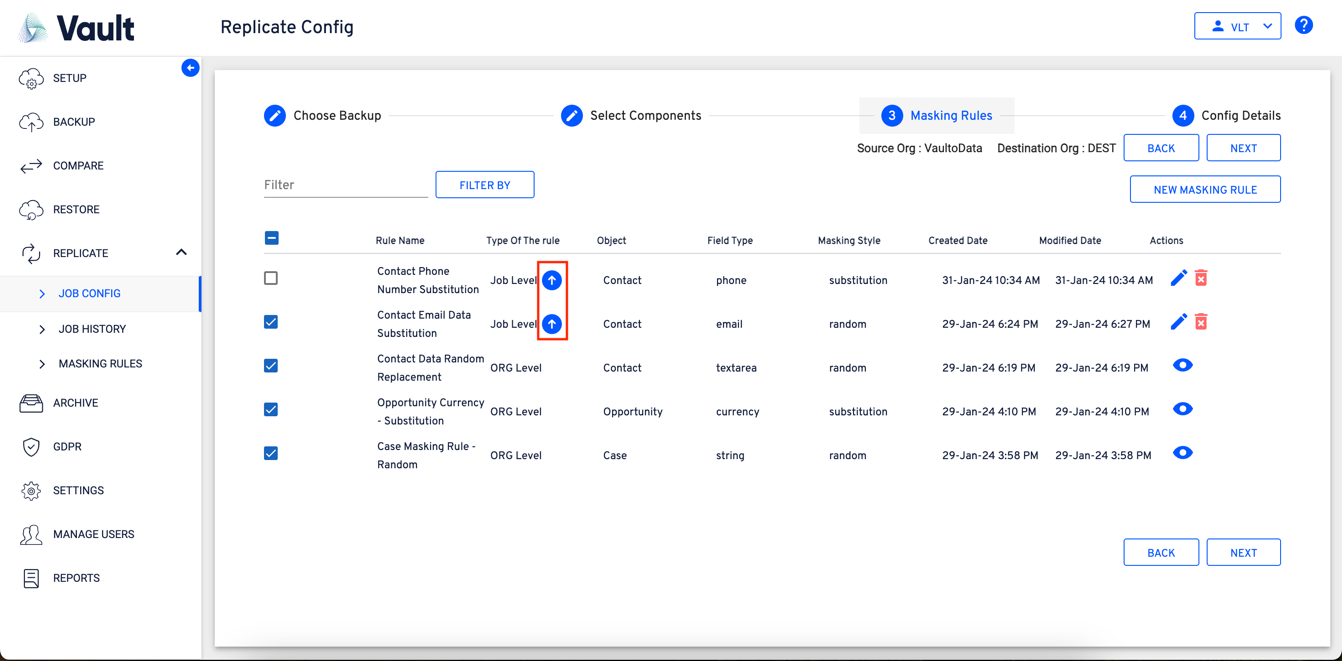Image resolution: width=1342 pixels, height=661 pixels.
Task: View the Opportunity Currency rule via eye icon
Action: (x=1182, y=409)
